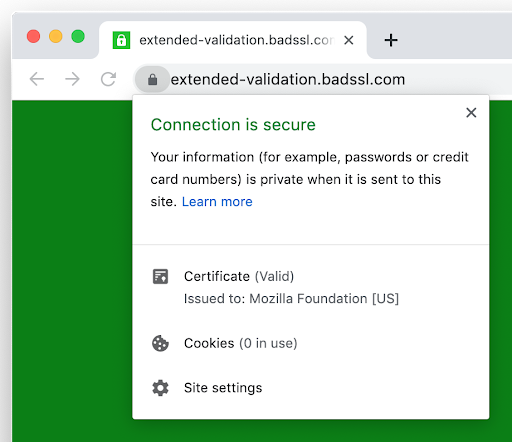
Task: Select the extended-validation.badssl.com tab title
Action: (237, 40)
